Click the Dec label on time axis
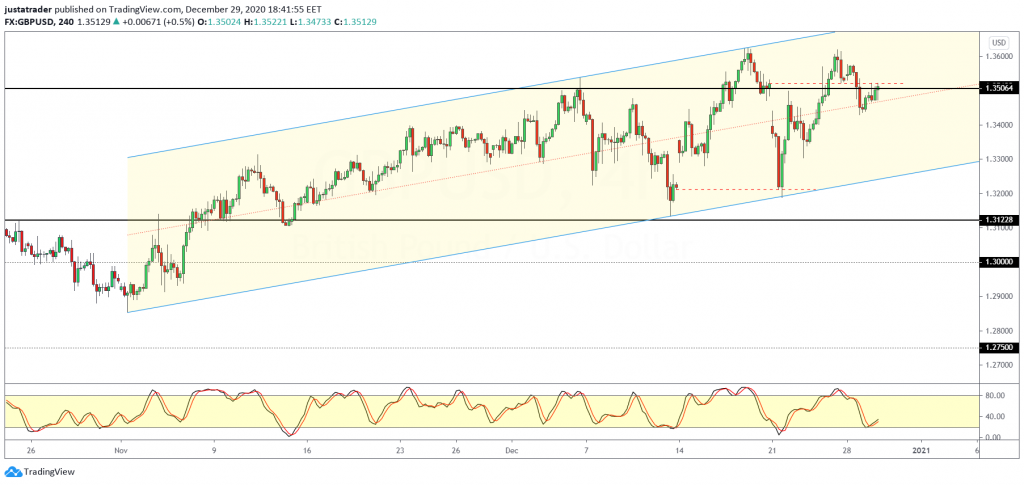This screenshot has height=485, width=1024. (510, 451)
